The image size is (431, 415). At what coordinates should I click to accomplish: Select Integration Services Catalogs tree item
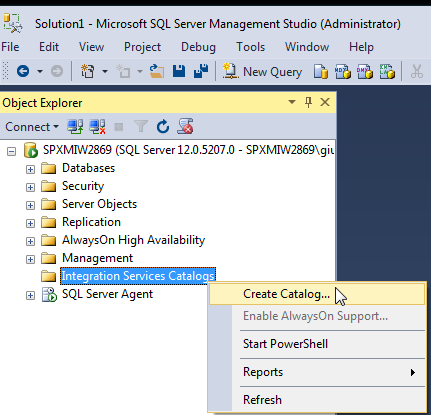tap(138, 276)
